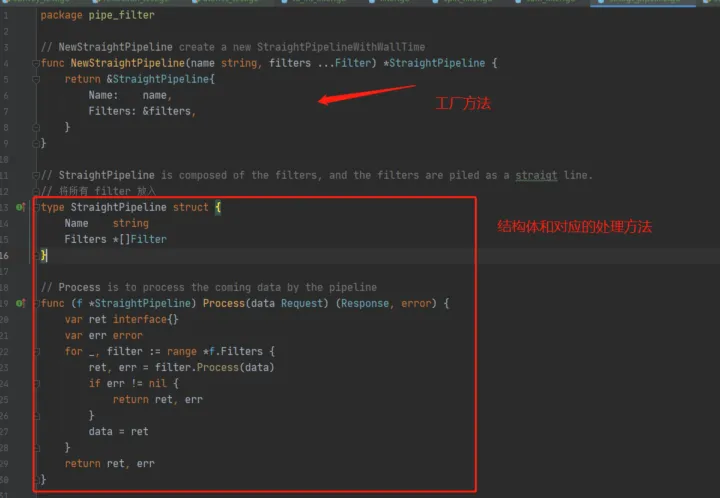Click StraightPipelineWithWallTime in the top comment

[x=341, y=47]
